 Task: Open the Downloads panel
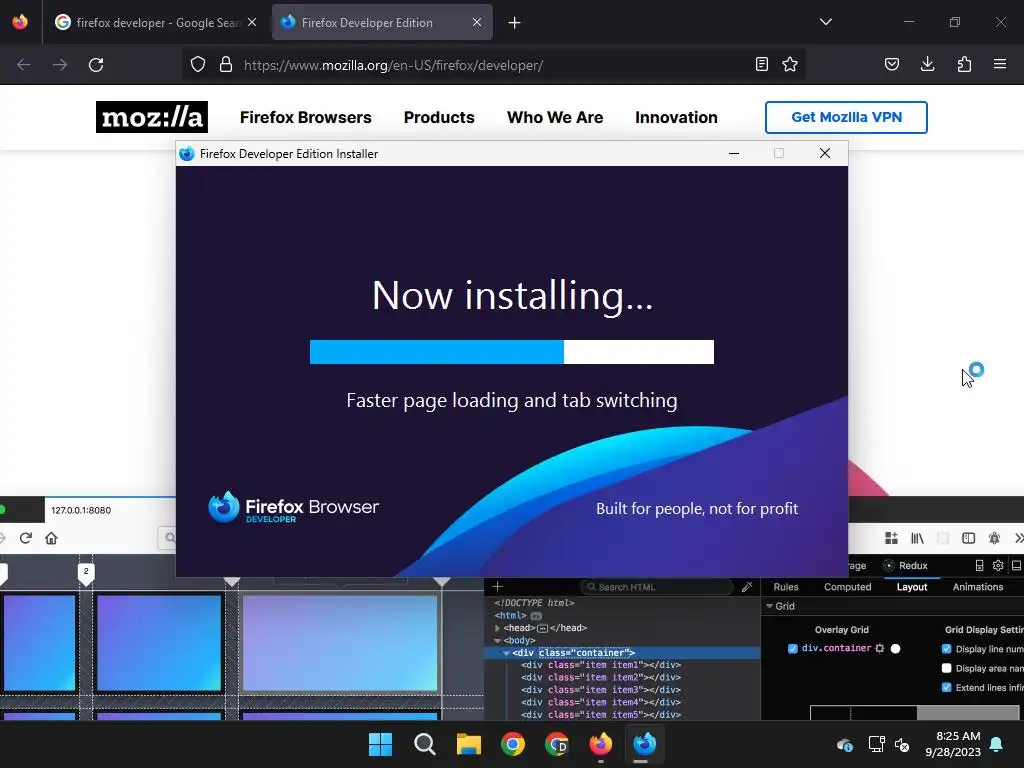[x=927, y=64]
